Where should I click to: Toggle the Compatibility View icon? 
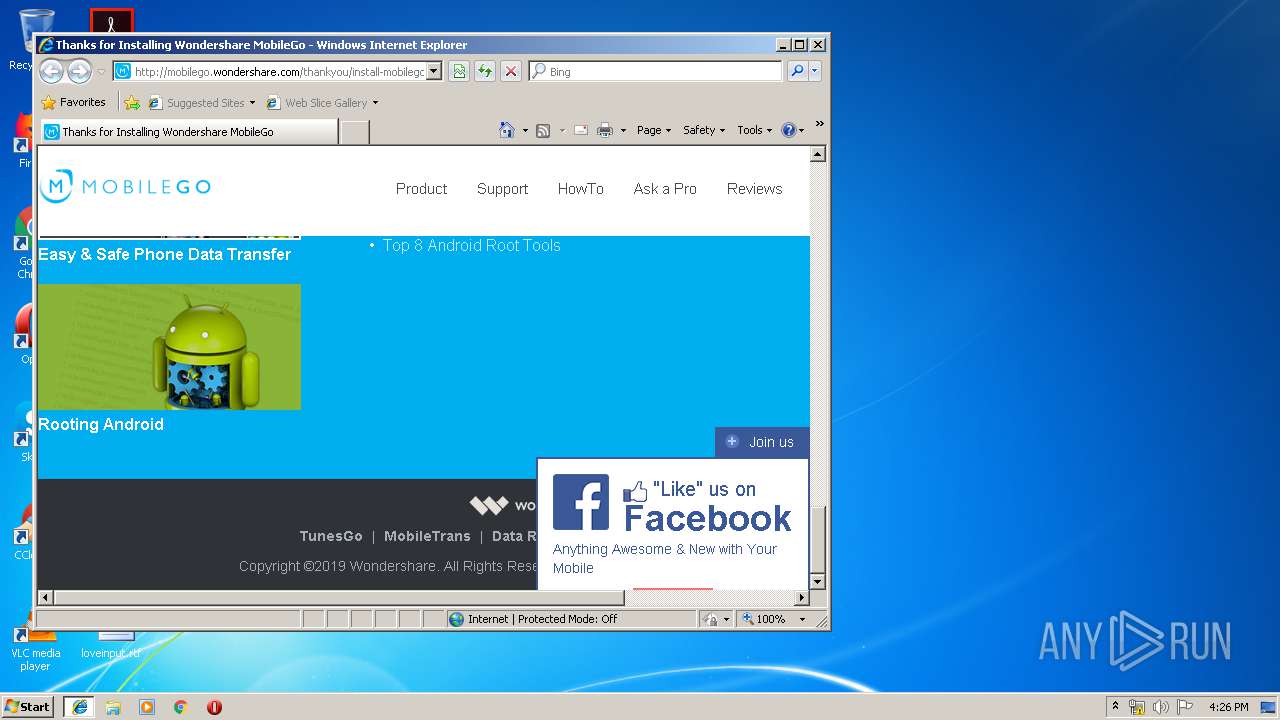[x=459, y=72]
